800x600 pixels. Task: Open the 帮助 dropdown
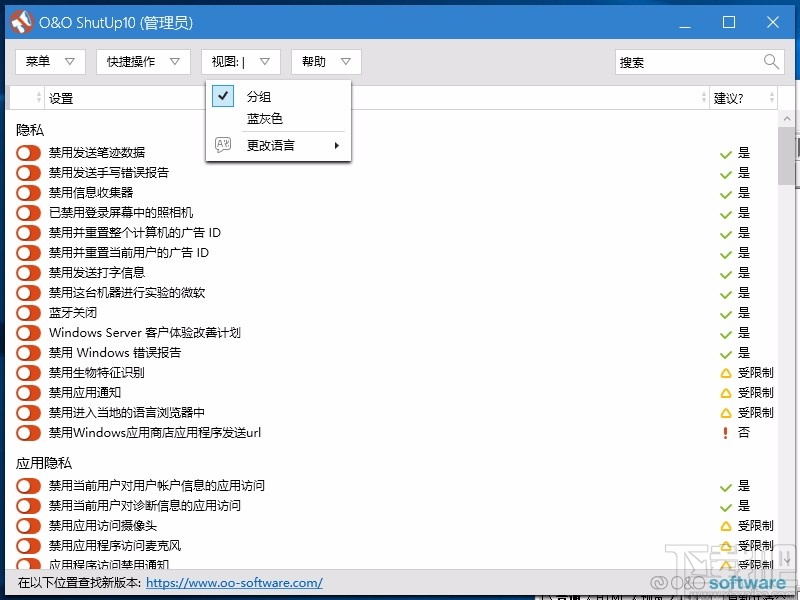pyautogui.click(x=327, y=62)
